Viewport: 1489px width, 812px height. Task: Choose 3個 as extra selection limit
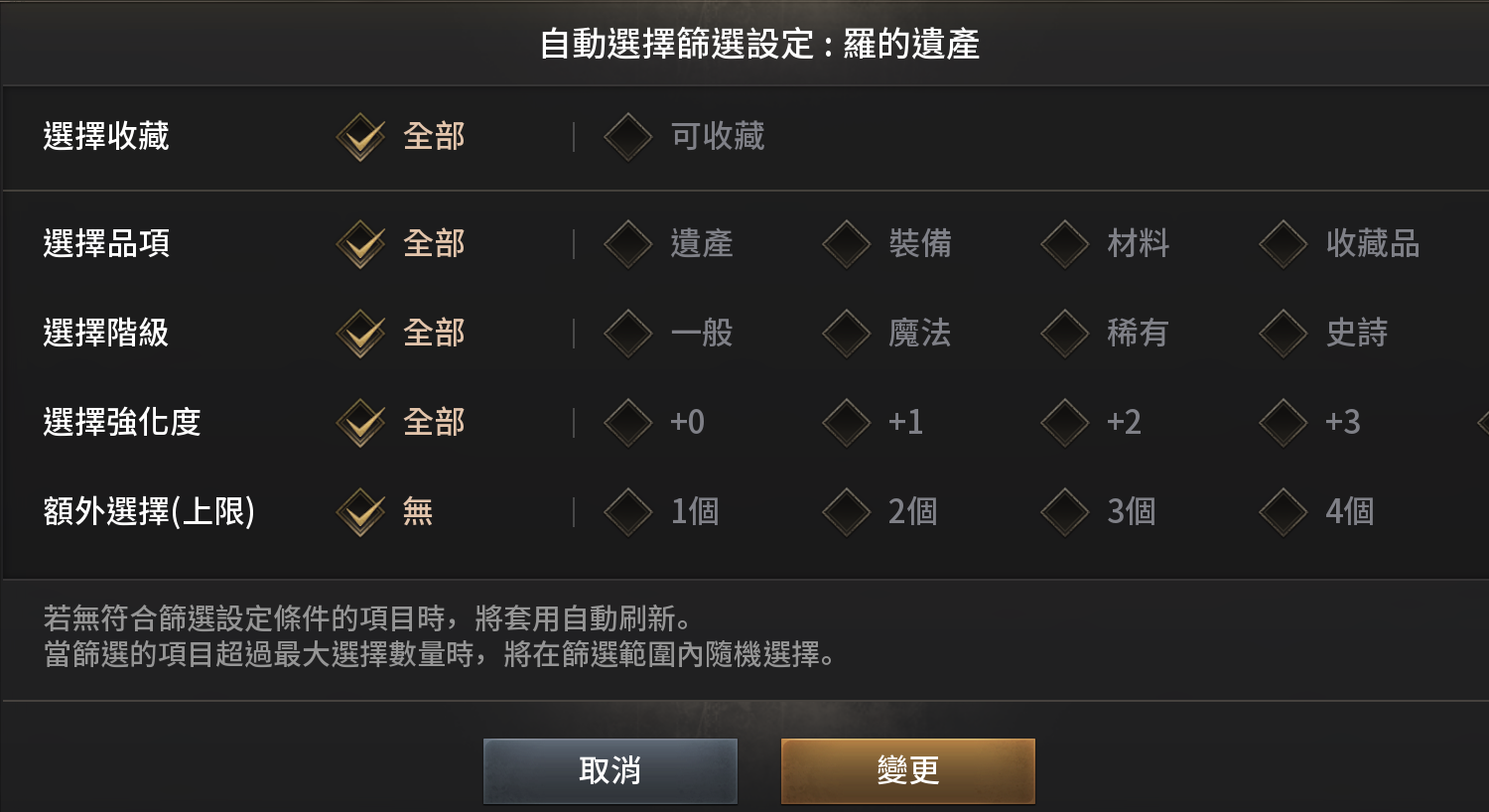[1065, 512]
